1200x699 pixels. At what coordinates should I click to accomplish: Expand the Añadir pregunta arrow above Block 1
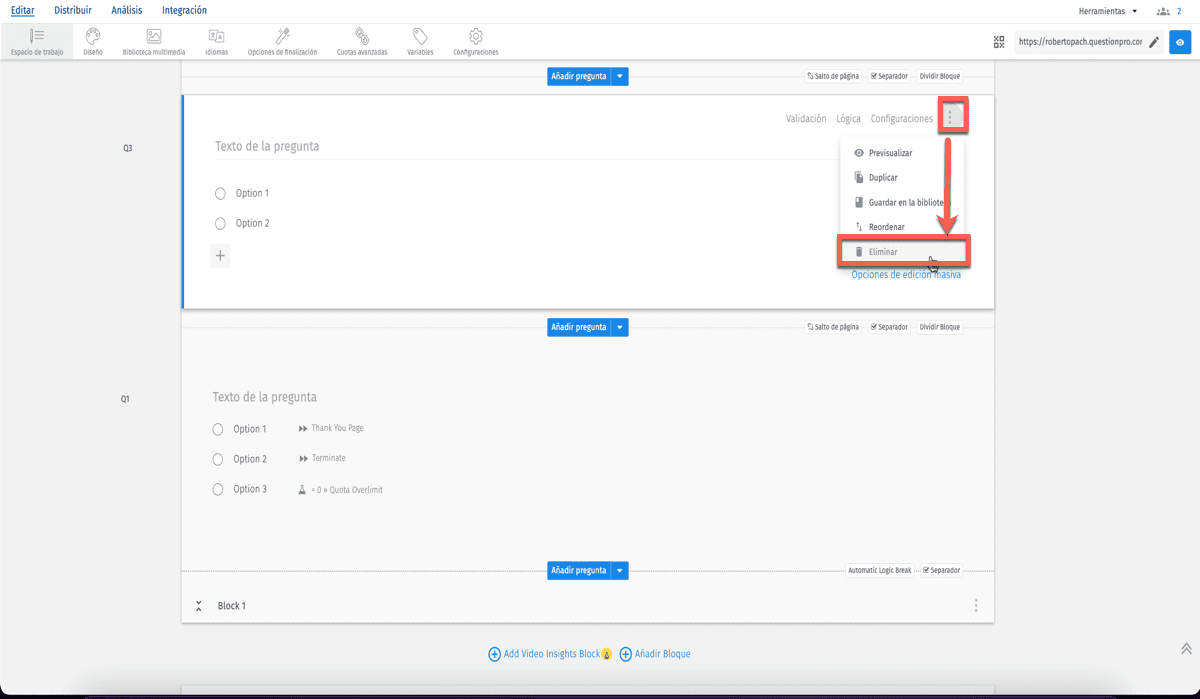(620, 571)
